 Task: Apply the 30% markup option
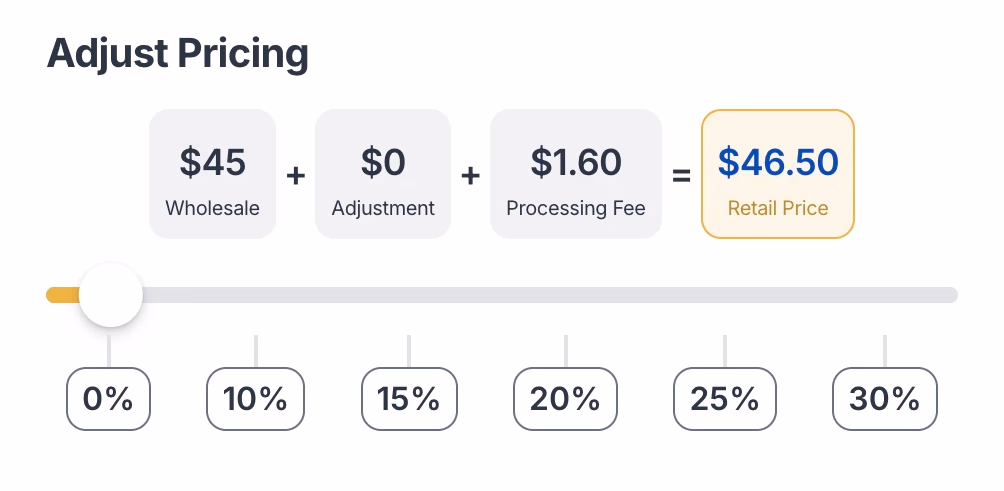click(885, 399)
